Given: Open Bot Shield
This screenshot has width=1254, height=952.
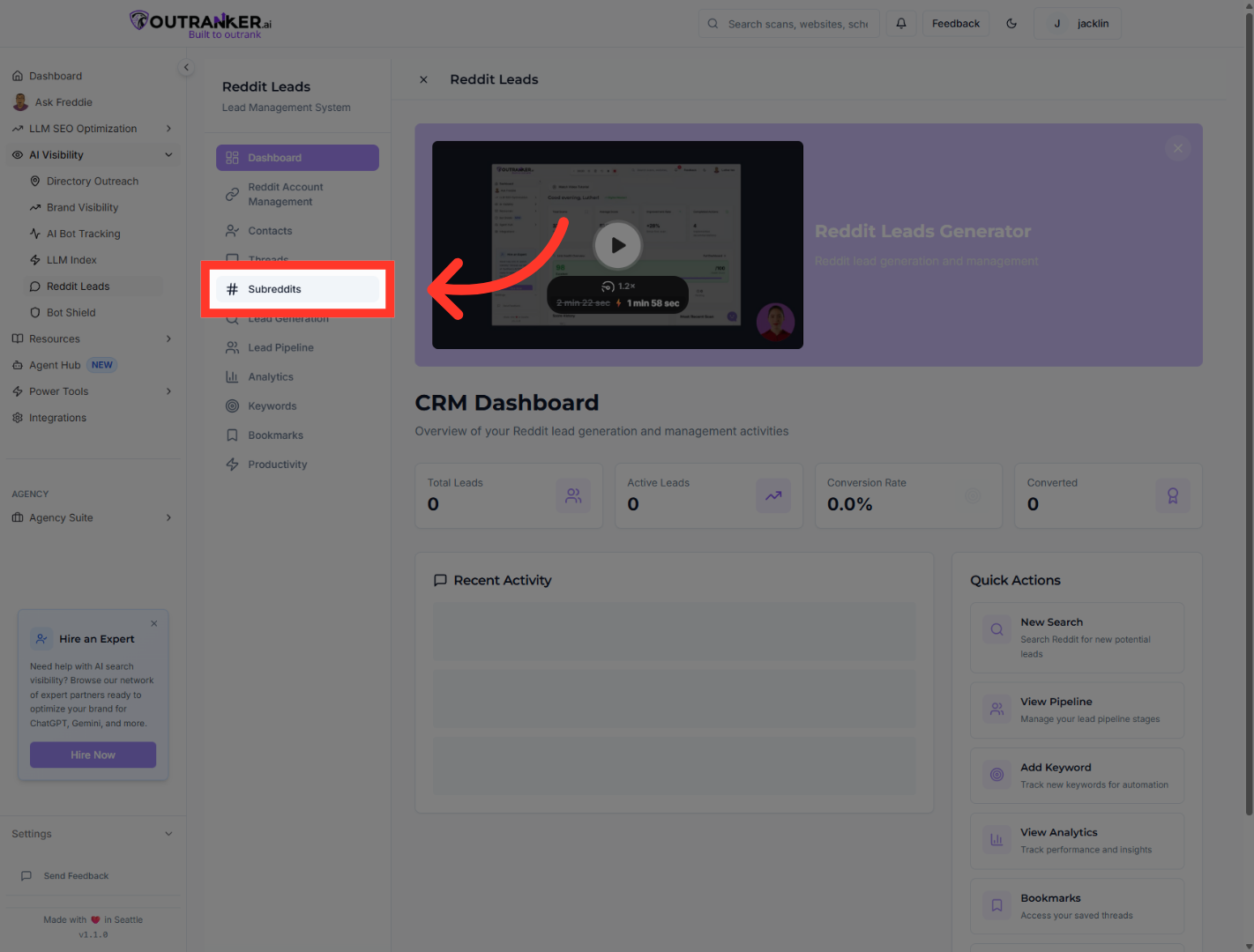Looking at the screenshot, I should (71, 313).
